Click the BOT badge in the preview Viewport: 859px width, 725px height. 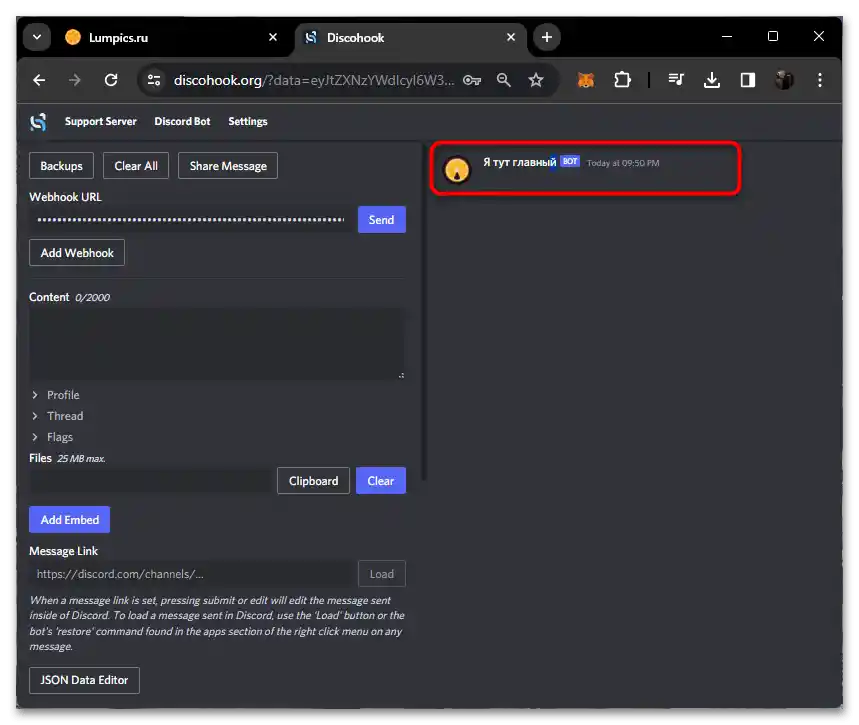pos(570,162)
